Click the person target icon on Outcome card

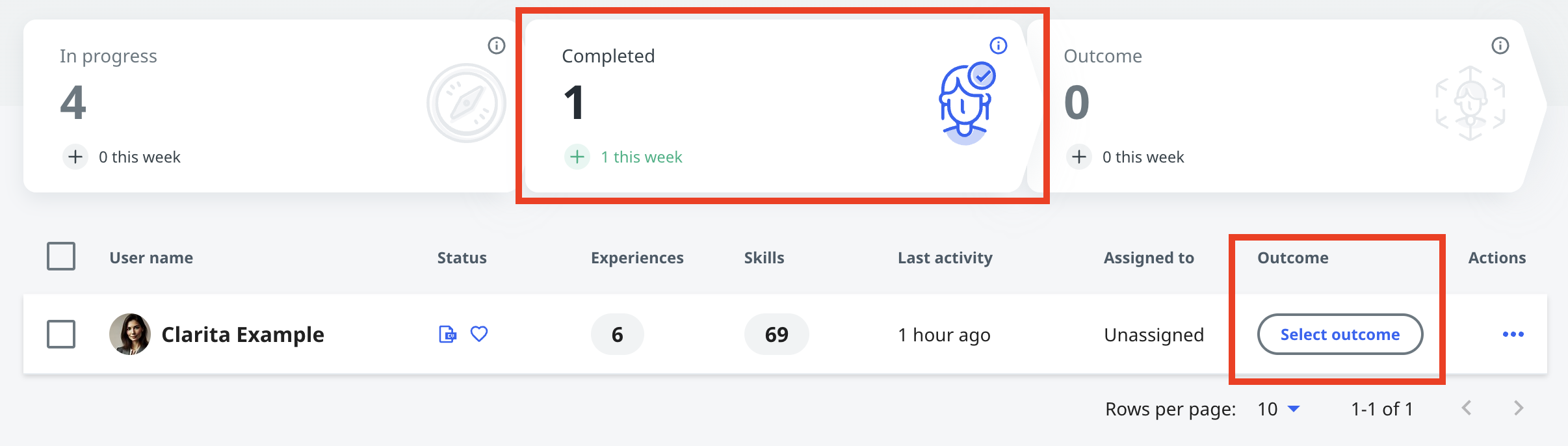[1470, 103]
